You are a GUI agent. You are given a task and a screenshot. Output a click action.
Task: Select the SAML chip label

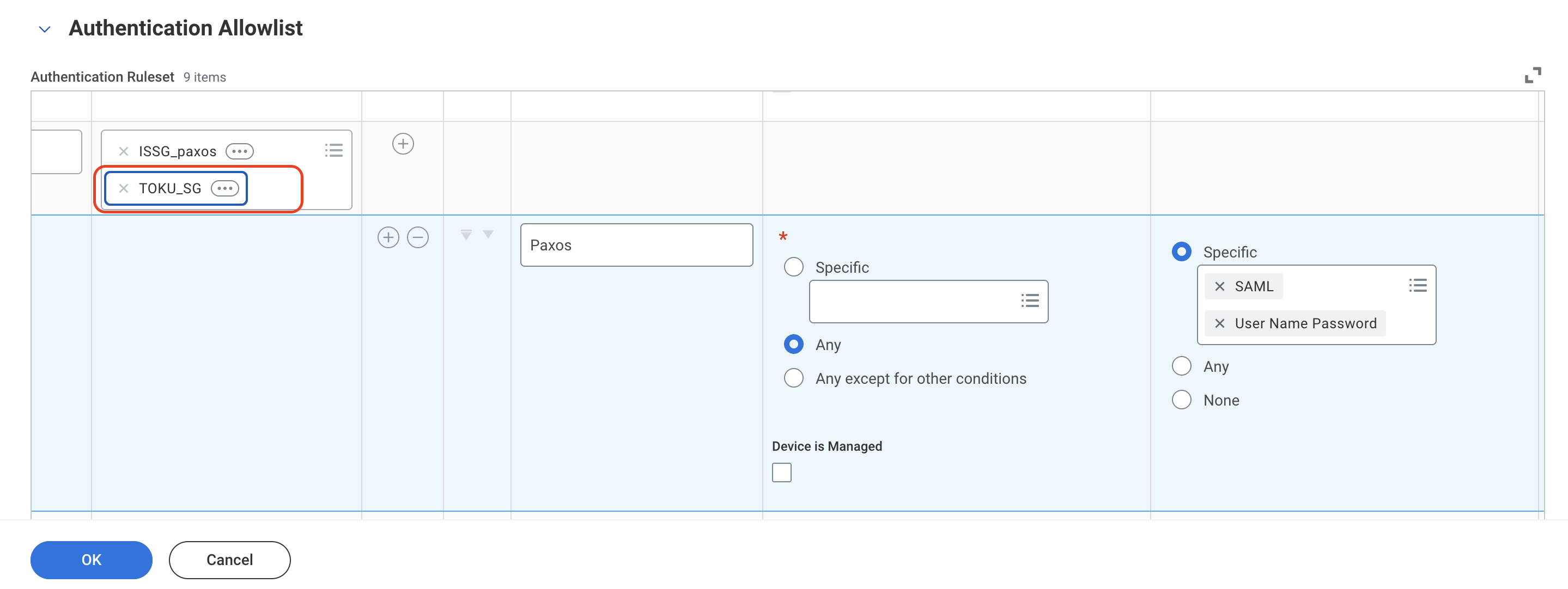point(1254,286)
